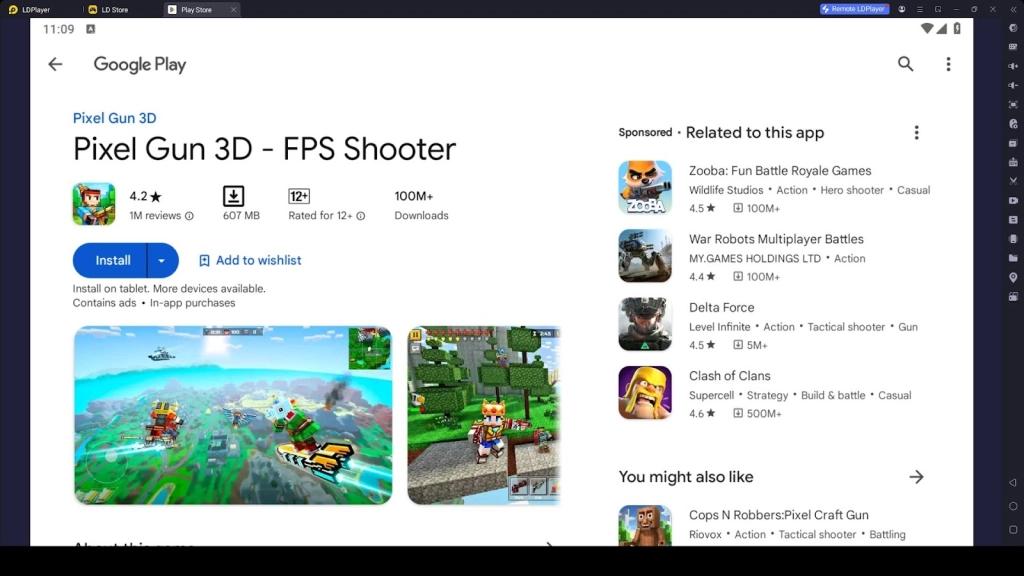
Task: Click the volume up icon in sidebar
Action: 1013,66
